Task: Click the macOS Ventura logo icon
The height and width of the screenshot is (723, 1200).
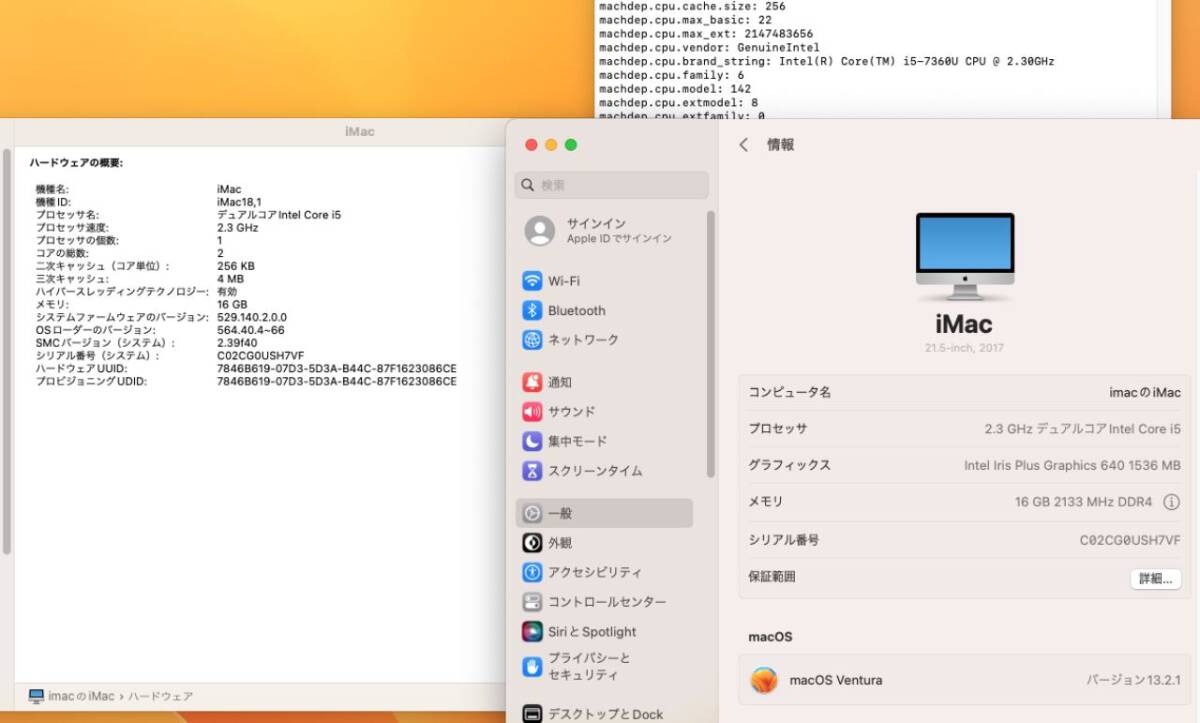Action: 764,680
